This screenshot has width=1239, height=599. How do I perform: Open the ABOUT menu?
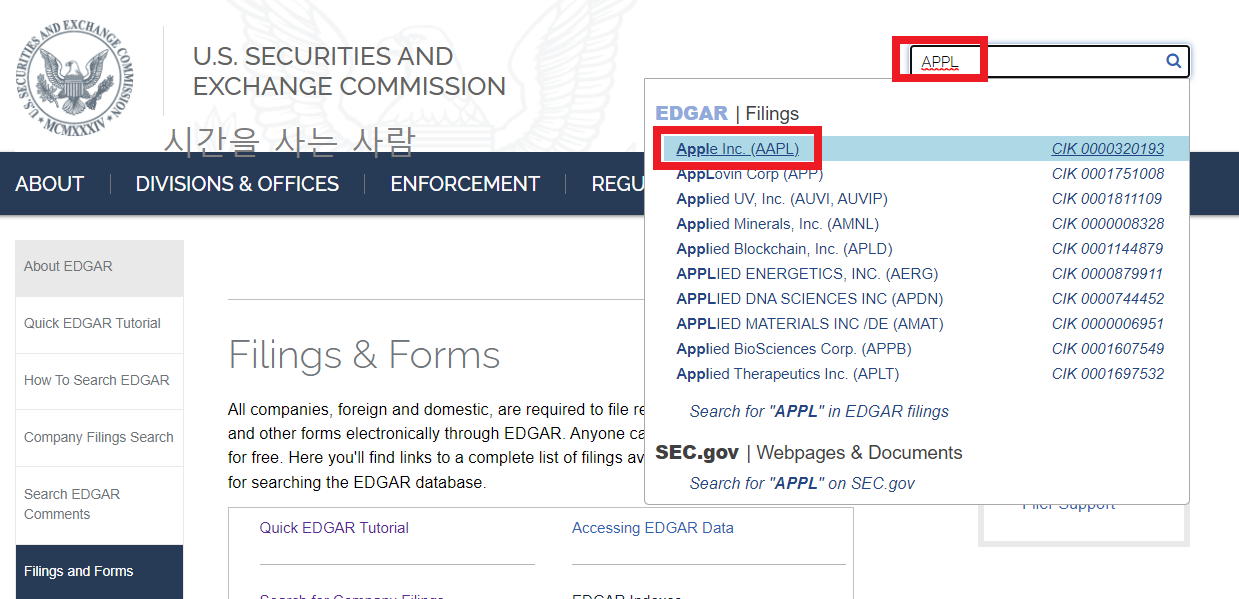tap(50, 184)
